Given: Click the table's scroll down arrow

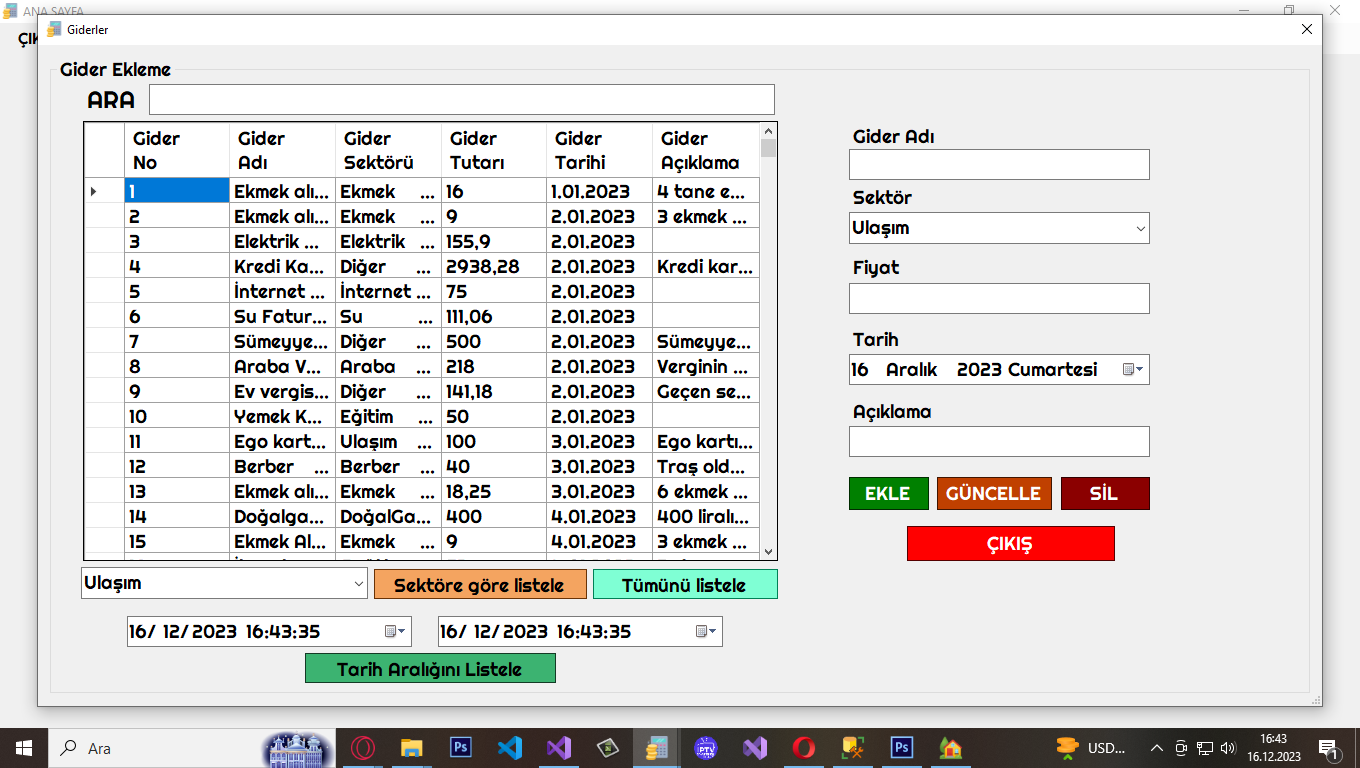Looking at the screenshot, I should click(x=768, y=551).
